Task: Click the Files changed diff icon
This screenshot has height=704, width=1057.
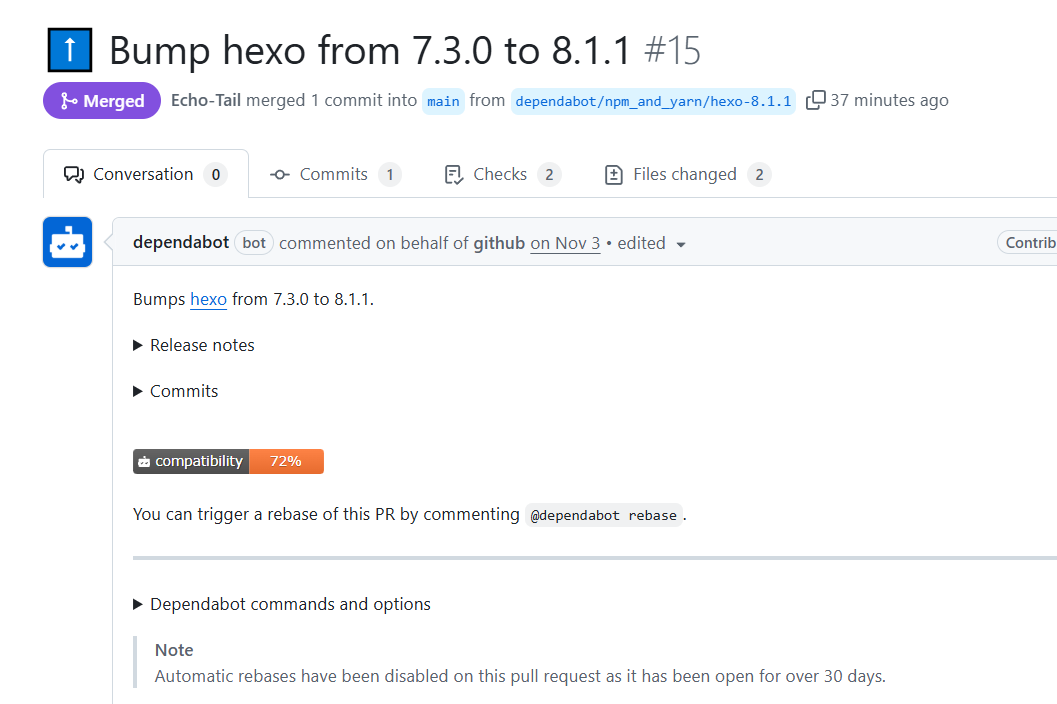Action: pyautogui.click(x=614, y=175)
